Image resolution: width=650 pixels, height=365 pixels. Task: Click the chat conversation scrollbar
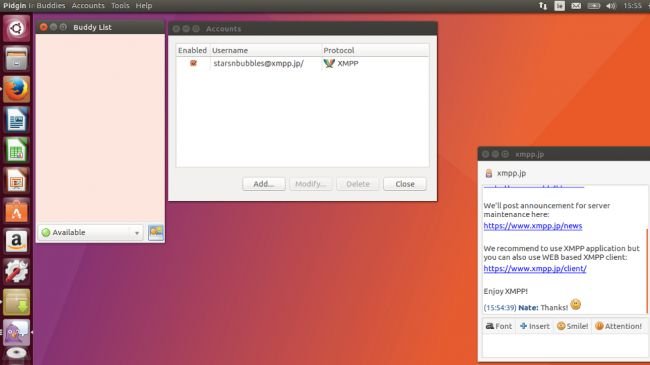pyautogui.click(x=647, y=270)
